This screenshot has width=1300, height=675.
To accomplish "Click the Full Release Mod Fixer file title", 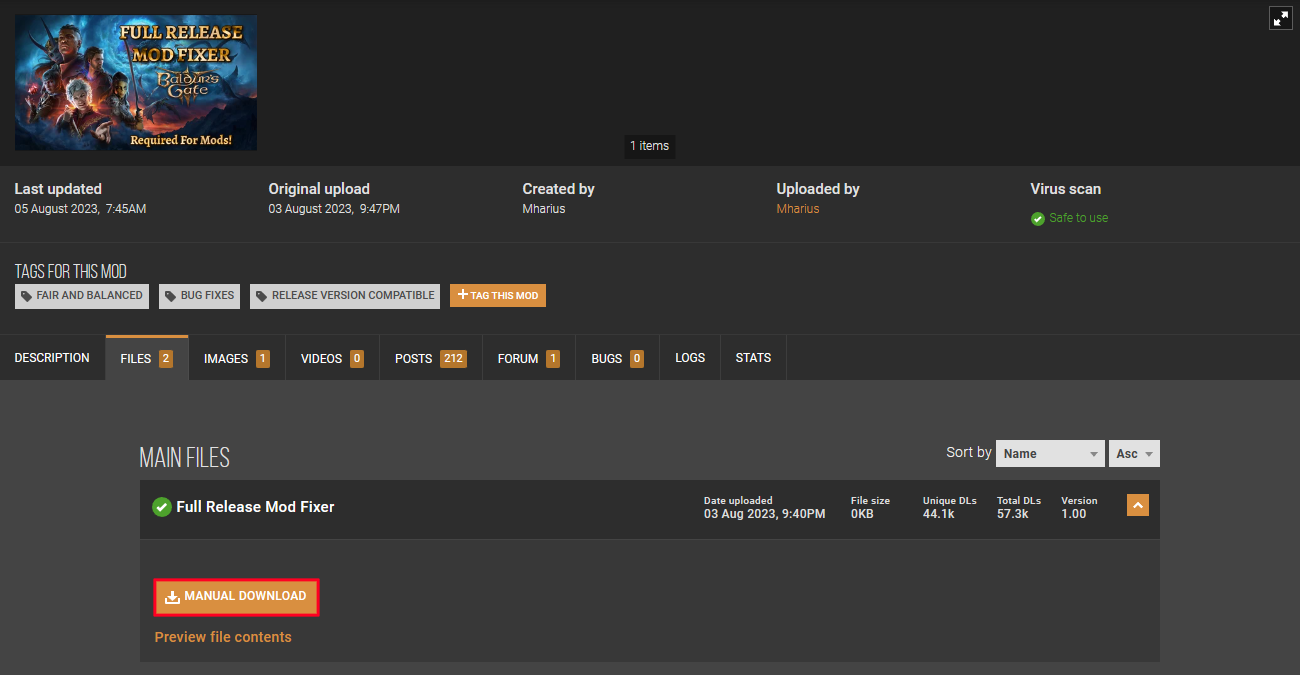I will 255,507.
